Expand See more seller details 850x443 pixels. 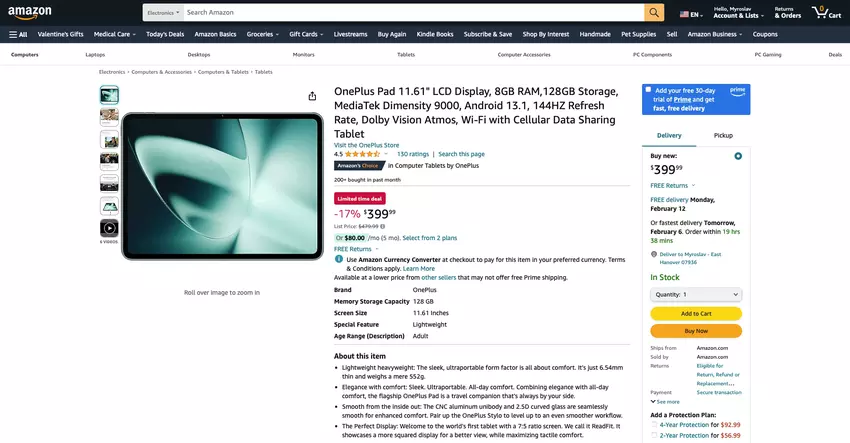(x=665, y=402)
